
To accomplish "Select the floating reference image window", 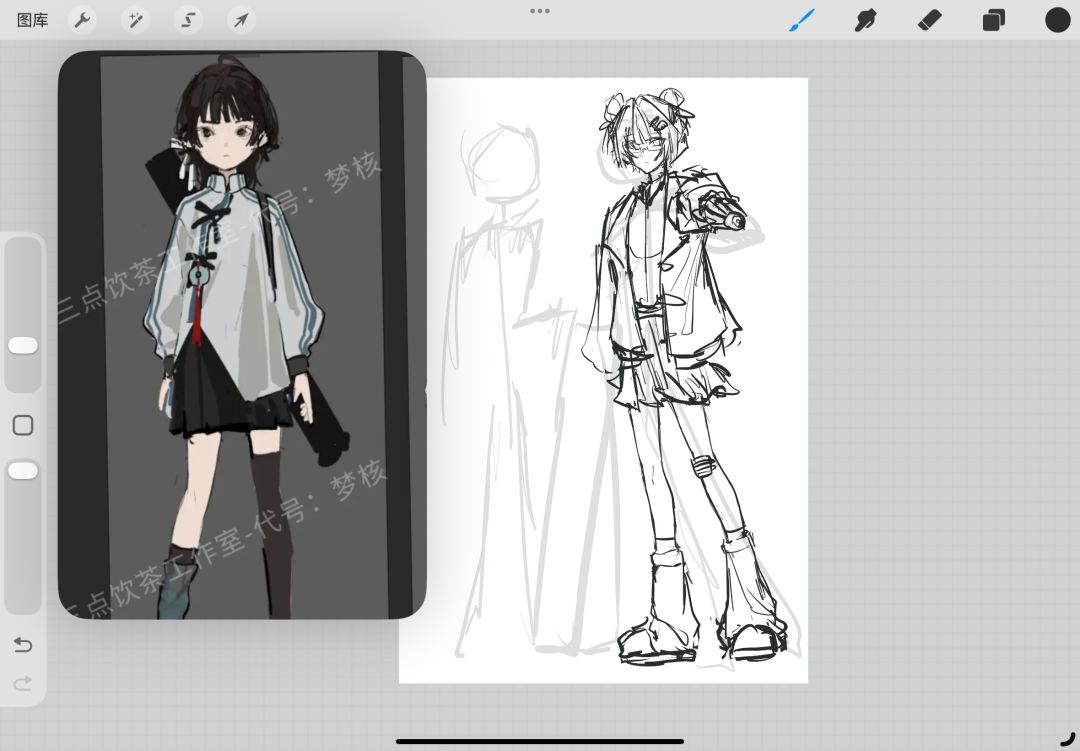I will 242,335.
